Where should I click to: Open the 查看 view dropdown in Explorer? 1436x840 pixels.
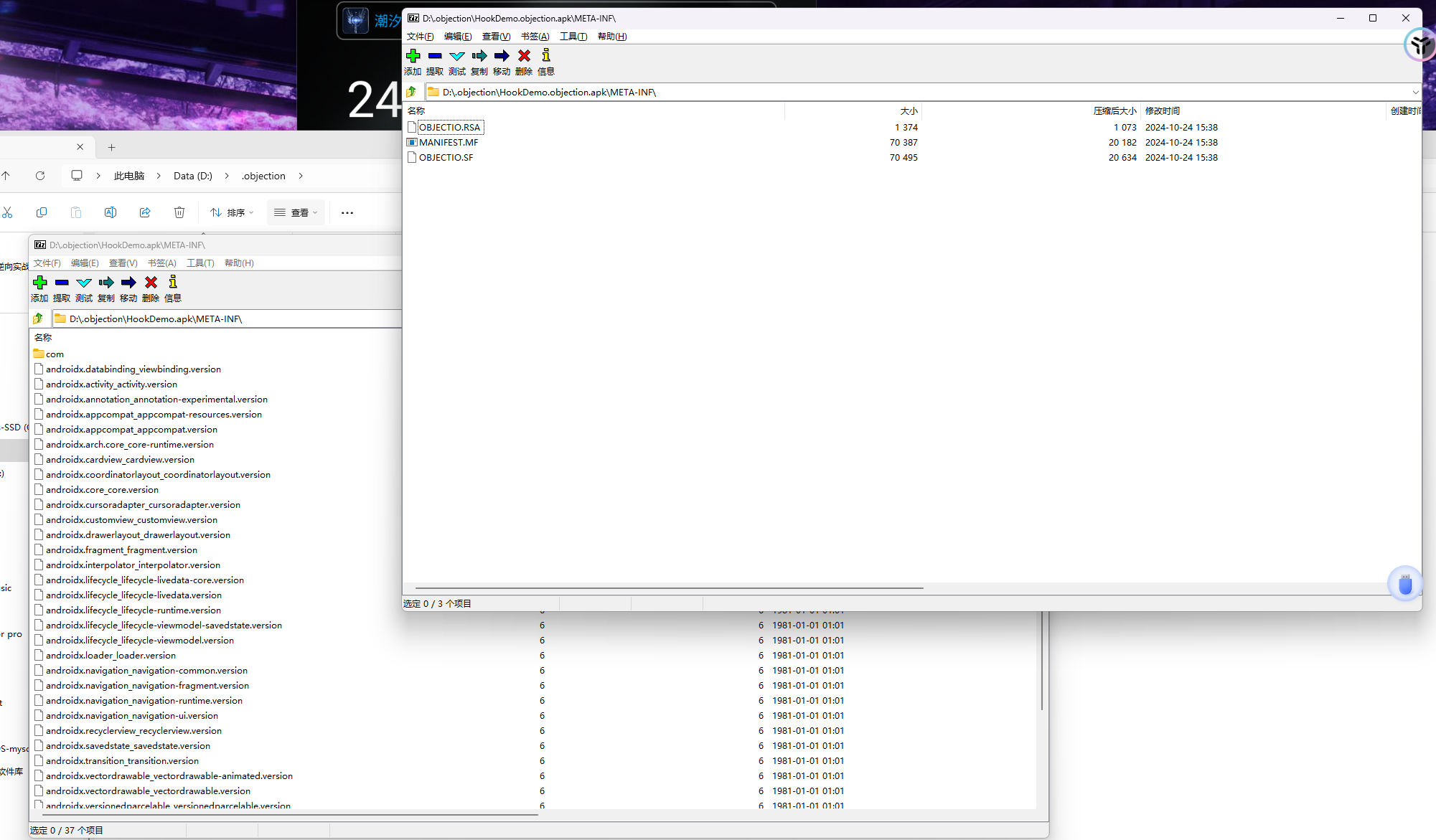coord(296,212)
